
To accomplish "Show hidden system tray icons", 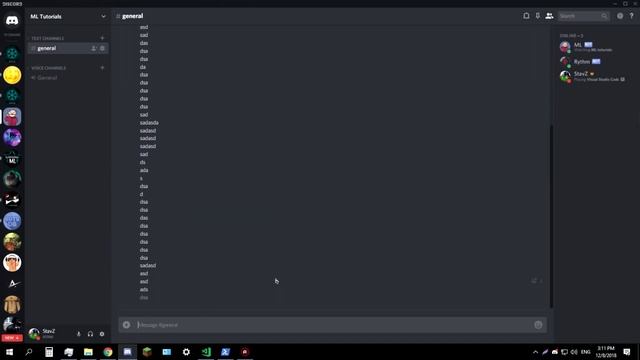I will 536,352.
